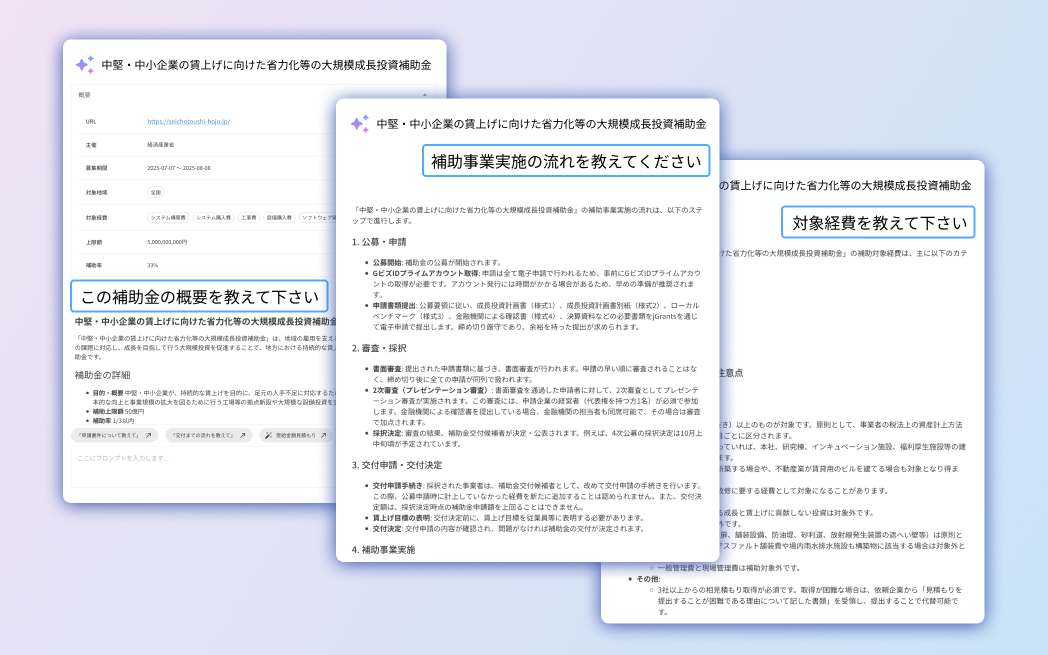
Task: Click the sparkle AI icon in the left card
Action: point(85,65)
